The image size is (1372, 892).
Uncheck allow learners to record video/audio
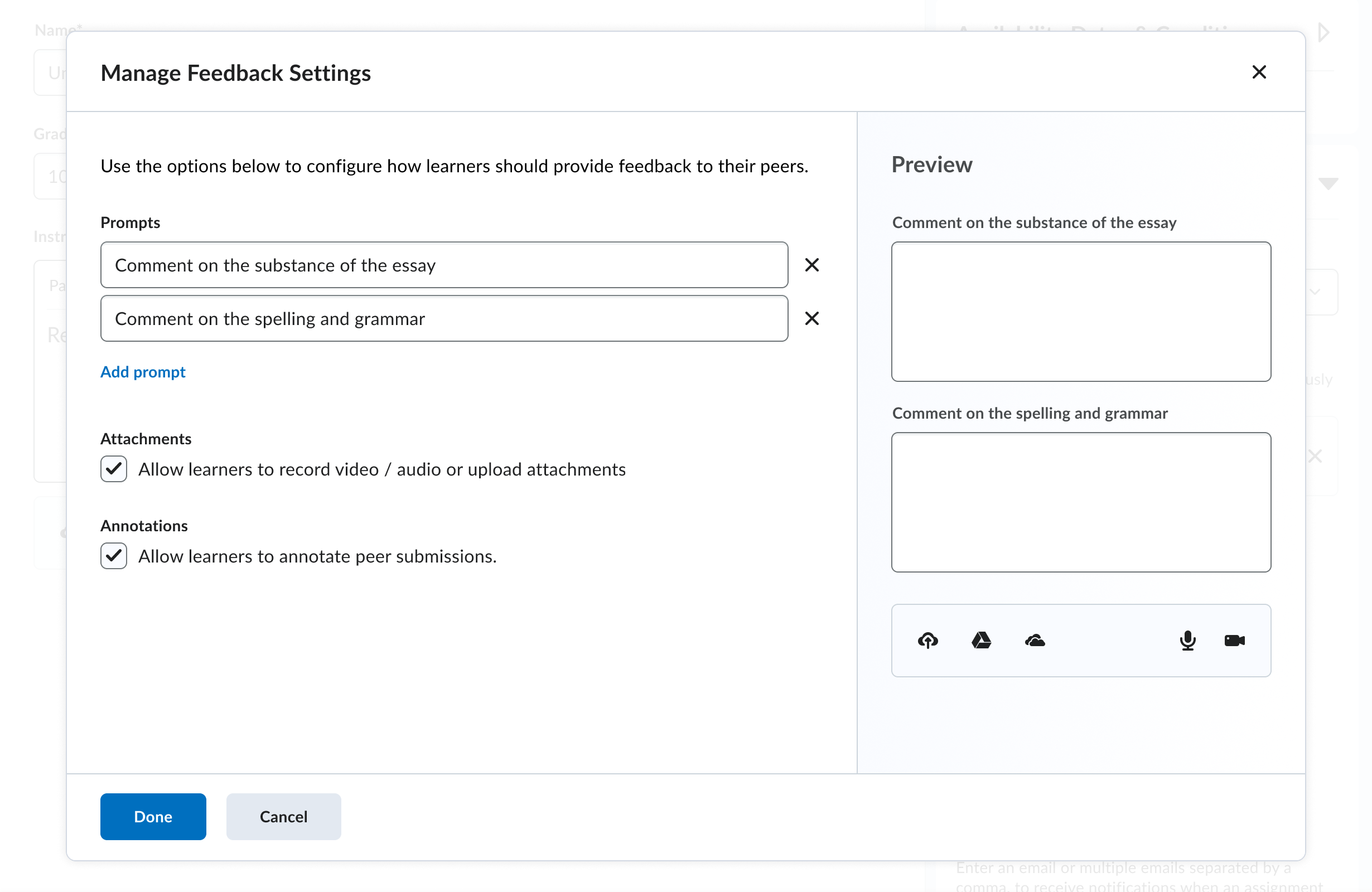point(114,469)
